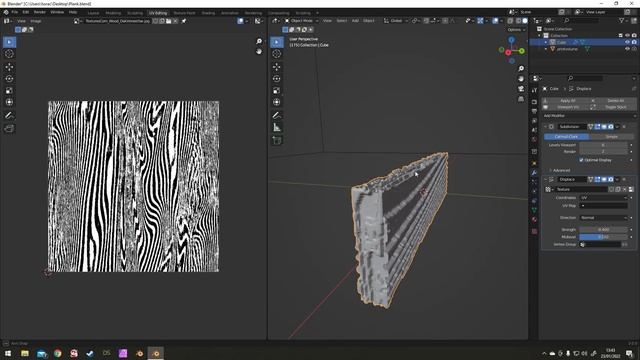
Task: Open the Render menu
Action: [x=40, y=12]
